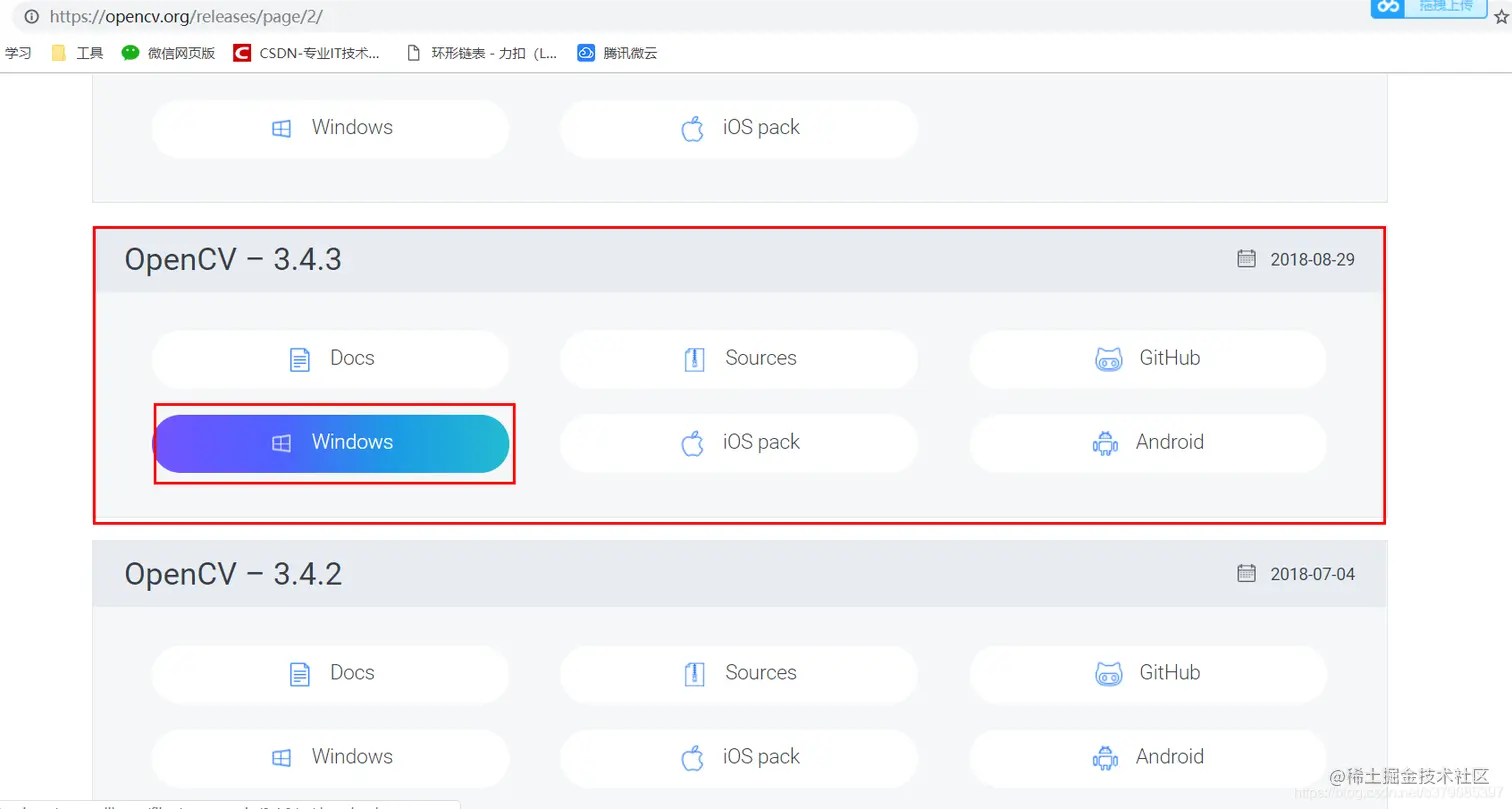Image resolution: width=1512 pixels, height=809 pixels.
Task: Click the OpenCV – 3.4.3 heading
Action: (x=233, y=260)
